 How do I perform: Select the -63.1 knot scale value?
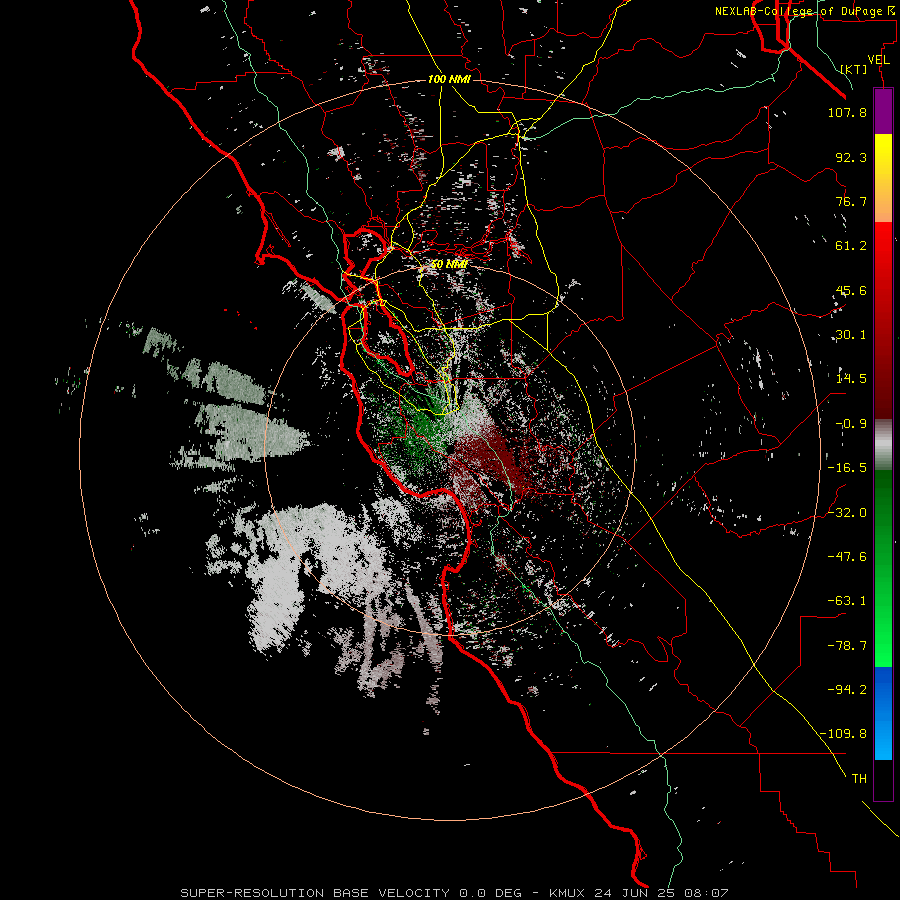(847, 601)
